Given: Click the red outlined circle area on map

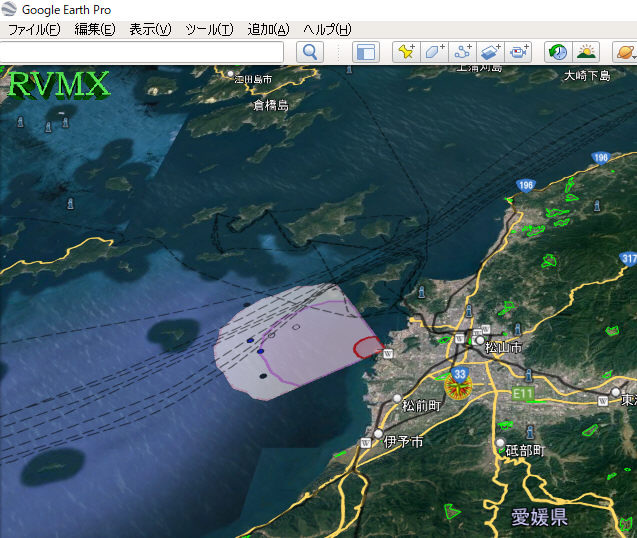Looking at the screenshot, I should [x=367, y=347].
